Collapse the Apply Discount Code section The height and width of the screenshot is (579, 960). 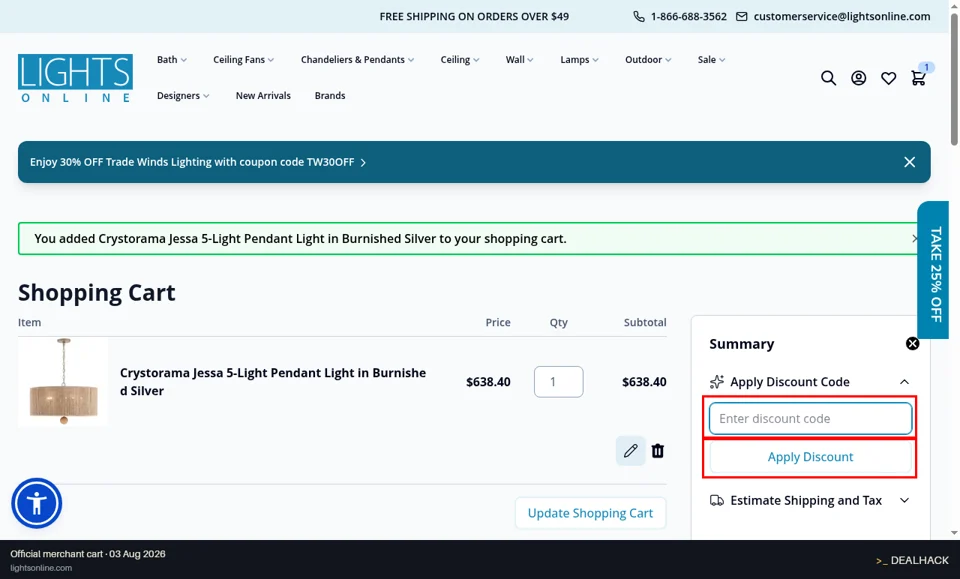(904, 382)
